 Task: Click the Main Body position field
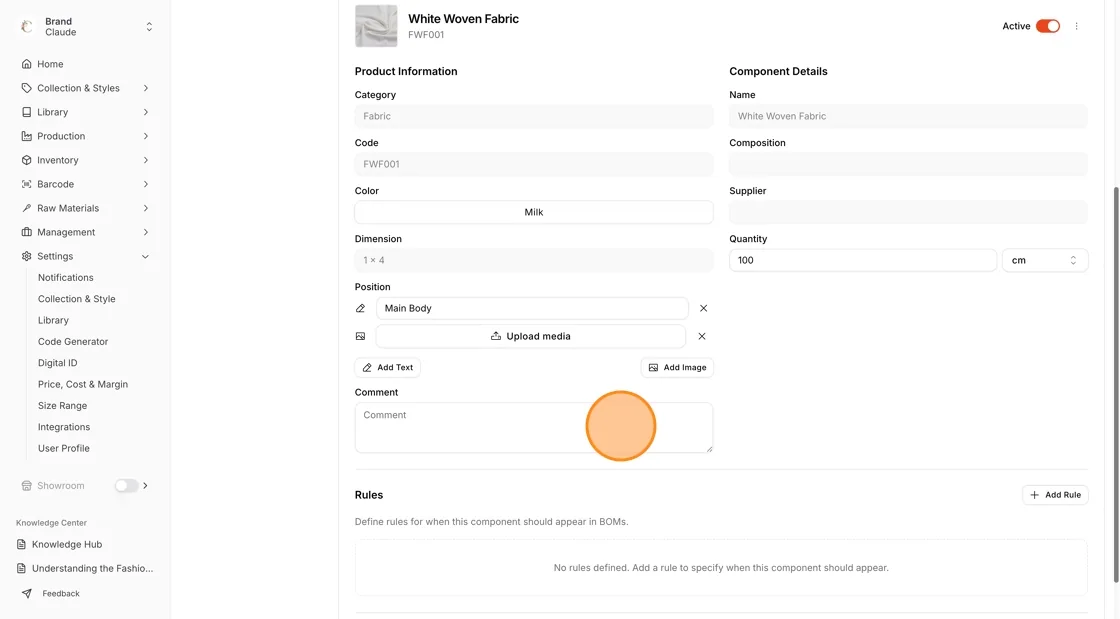[x=532, y=308]
